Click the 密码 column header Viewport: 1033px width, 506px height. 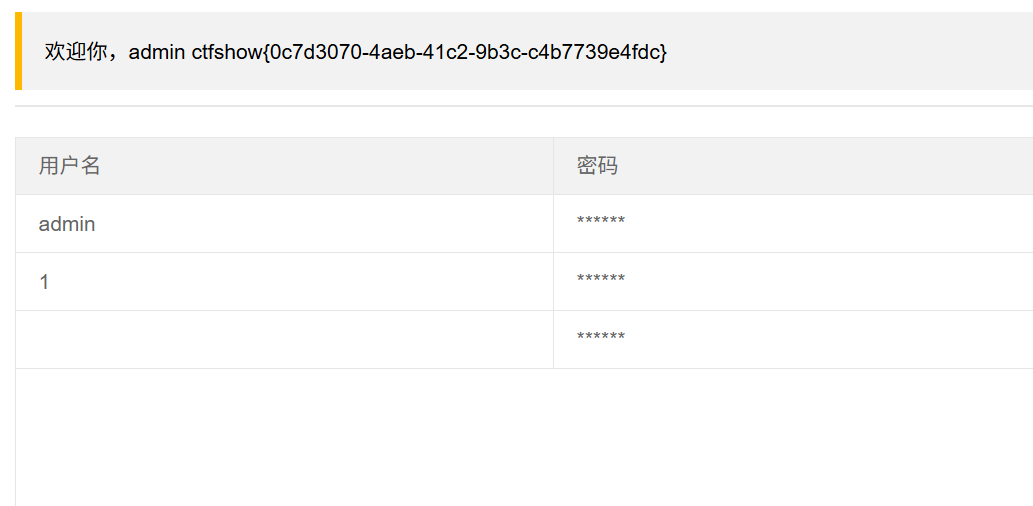tap(597, 166)
